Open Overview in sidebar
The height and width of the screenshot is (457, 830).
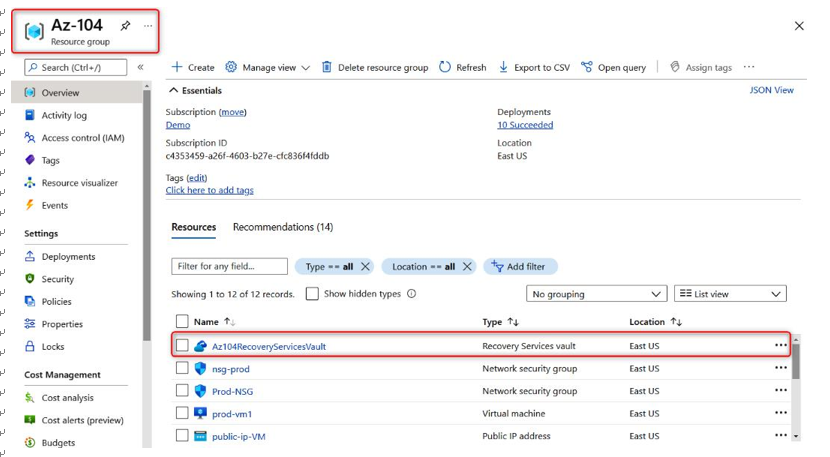(77, 93)
